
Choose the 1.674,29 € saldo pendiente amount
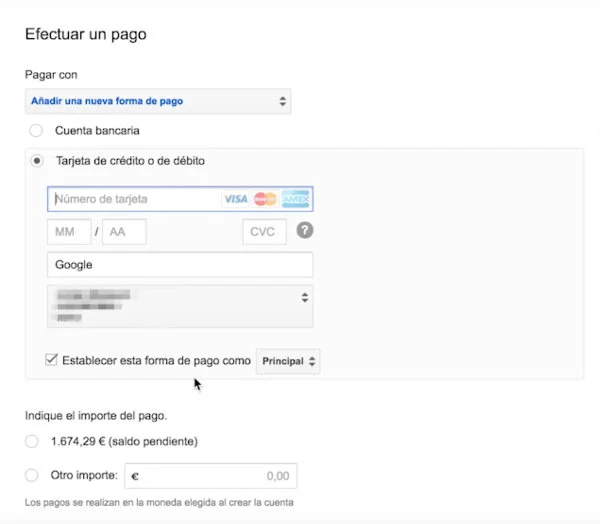pos(32,441)
